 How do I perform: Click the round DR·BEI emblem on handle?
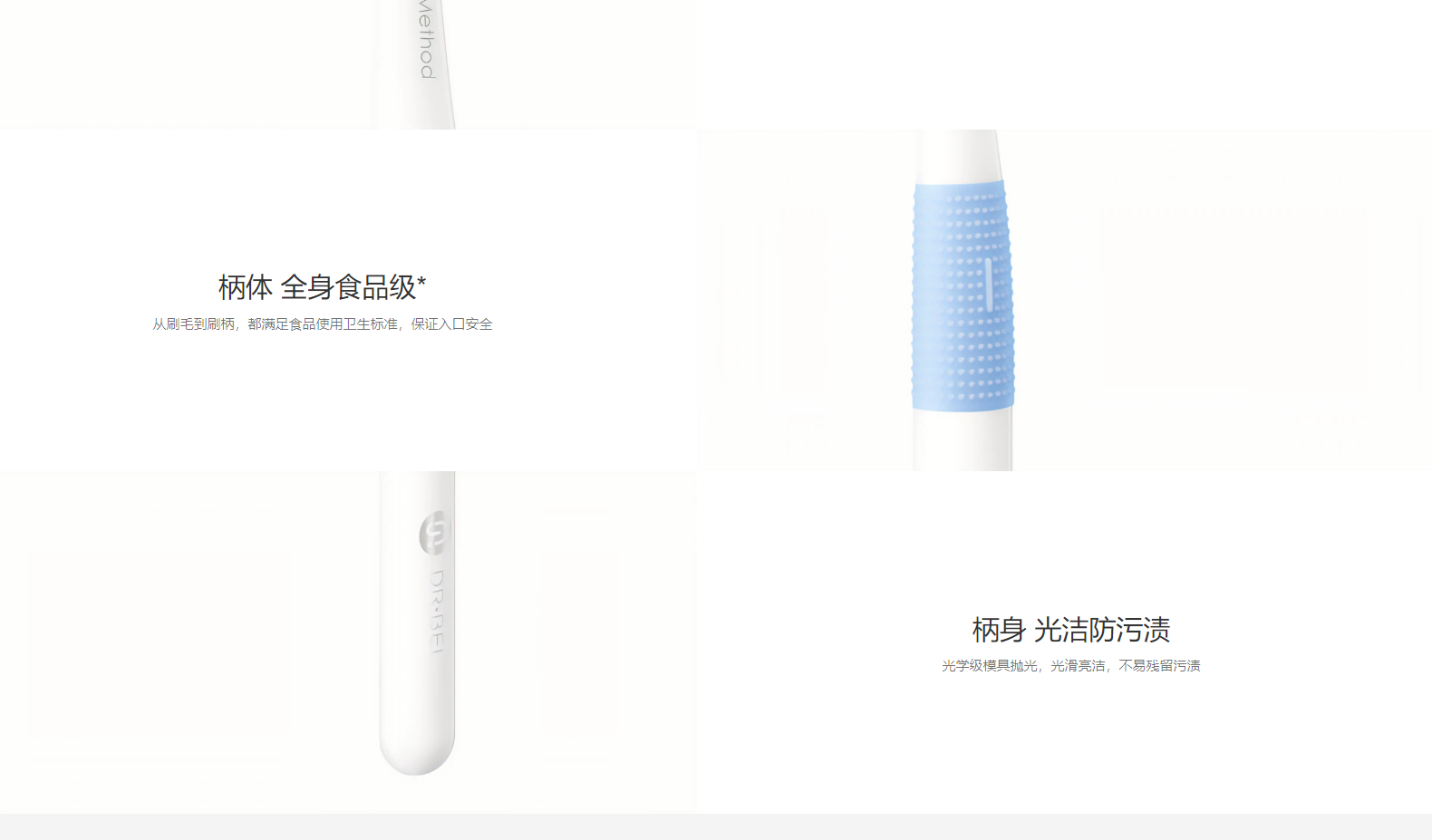(x=436, y=534)
